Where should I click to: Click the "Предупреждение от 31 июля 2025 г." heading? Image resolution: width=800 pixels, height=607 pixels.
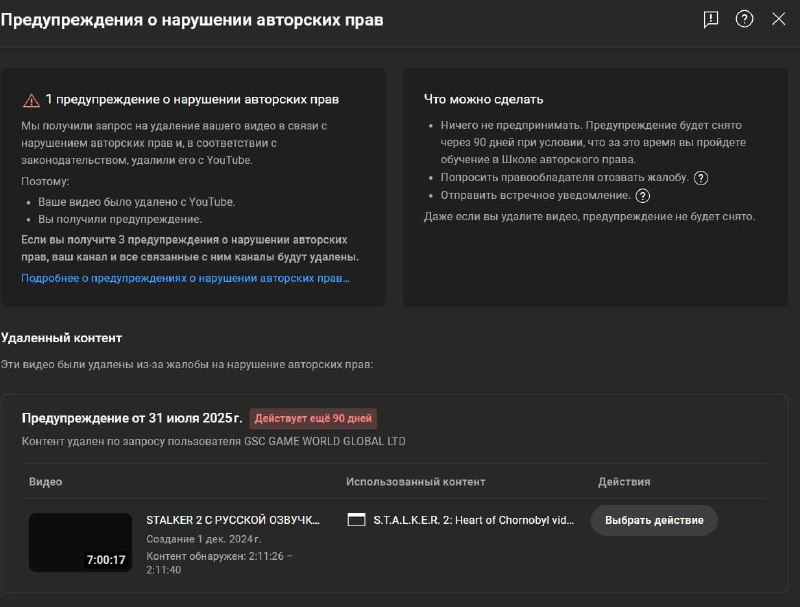coord(132,418)
